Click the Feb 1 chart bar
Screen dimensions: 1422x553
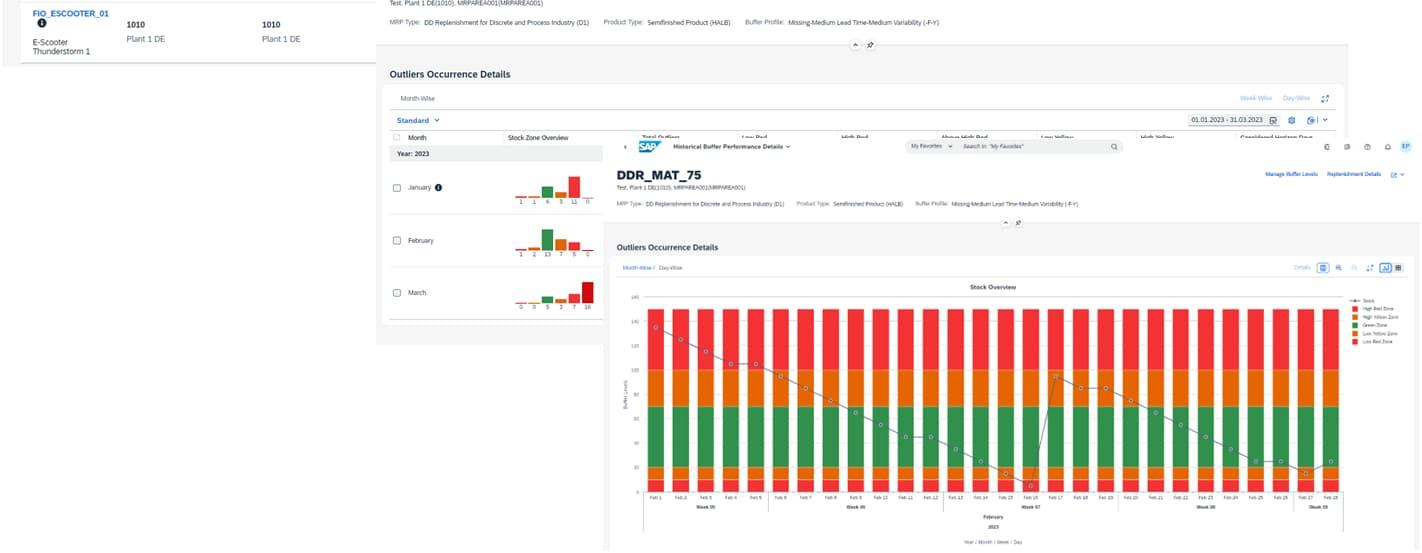click(655, 400)
